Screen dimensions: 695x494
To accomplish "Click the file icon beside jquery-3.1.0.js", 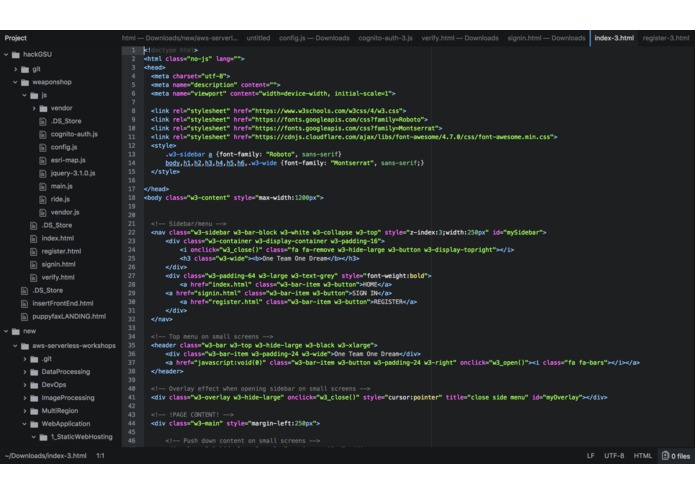I will [x=43, y=173].
